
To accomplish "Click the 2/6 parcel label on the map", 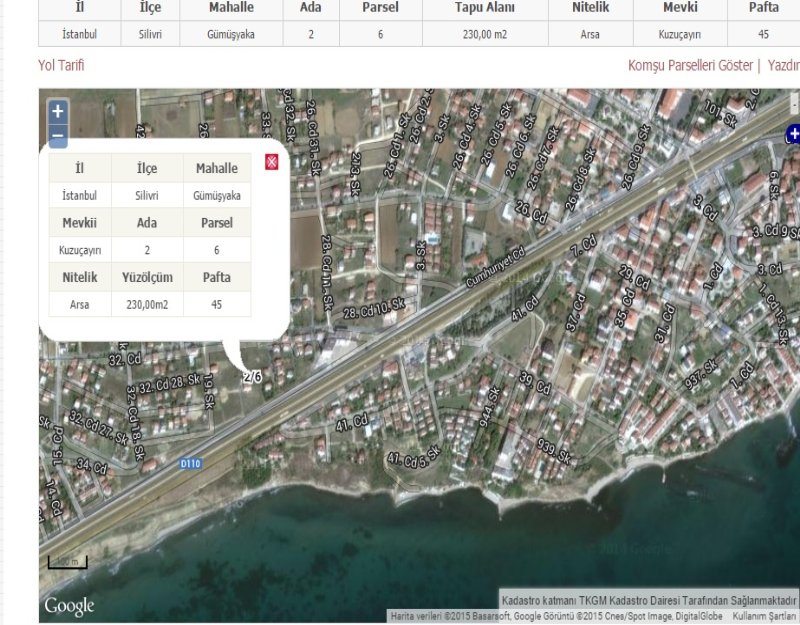I will [252, 377].
